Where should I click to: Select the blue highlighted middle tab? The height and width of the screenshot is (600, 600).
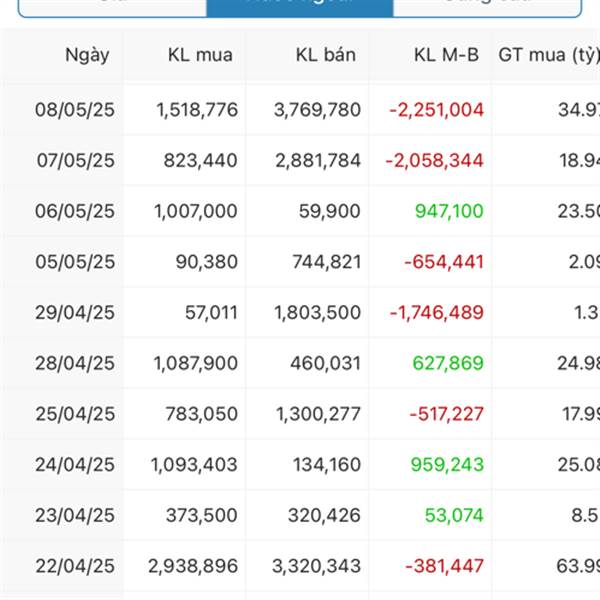pos(300,8)
